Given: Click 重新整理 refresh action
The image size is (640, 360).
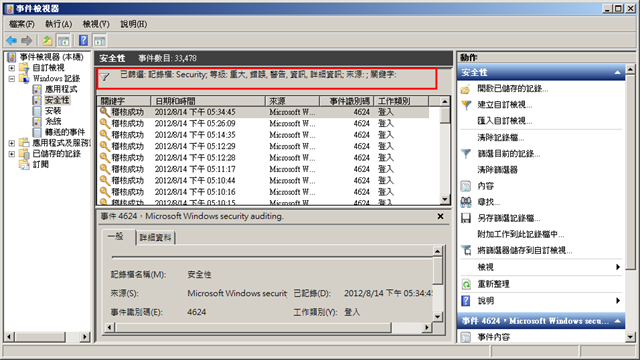Looking at the screenshot, I should pos(493,284).
